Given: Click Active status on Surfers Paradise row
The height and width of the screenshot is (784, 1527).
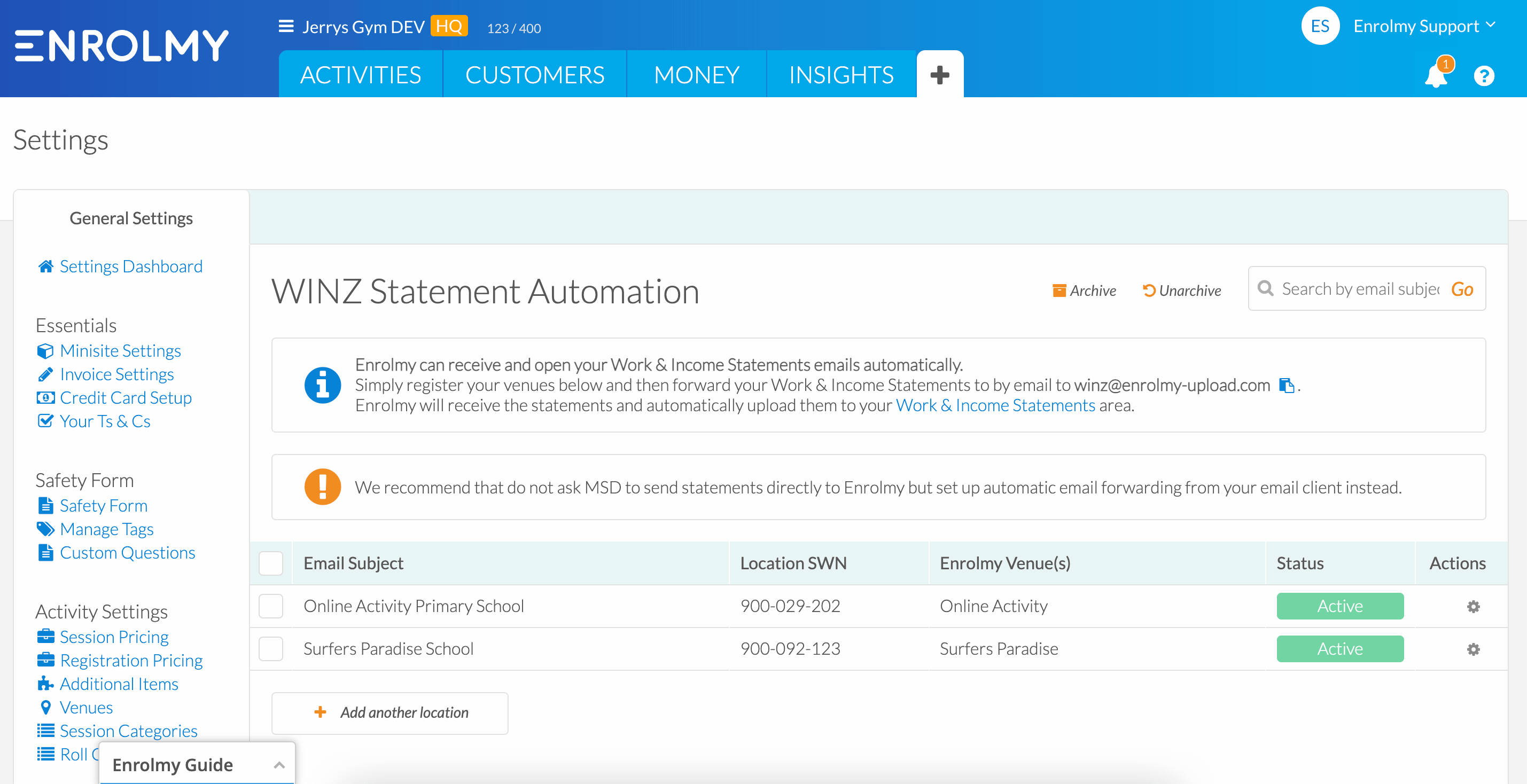Looking at the screenshot, I should [x=1339, y=649].
